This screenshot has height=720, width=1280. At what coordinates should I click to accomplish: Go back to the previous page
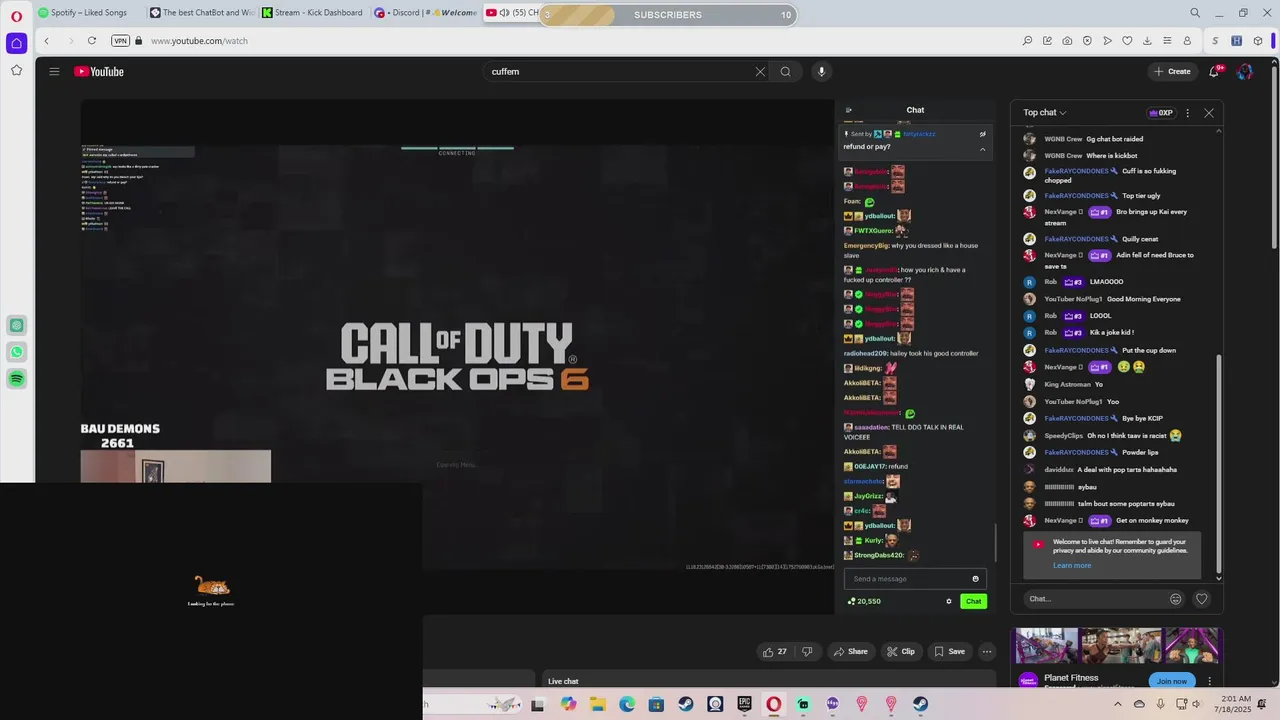[x=46, y=41]
